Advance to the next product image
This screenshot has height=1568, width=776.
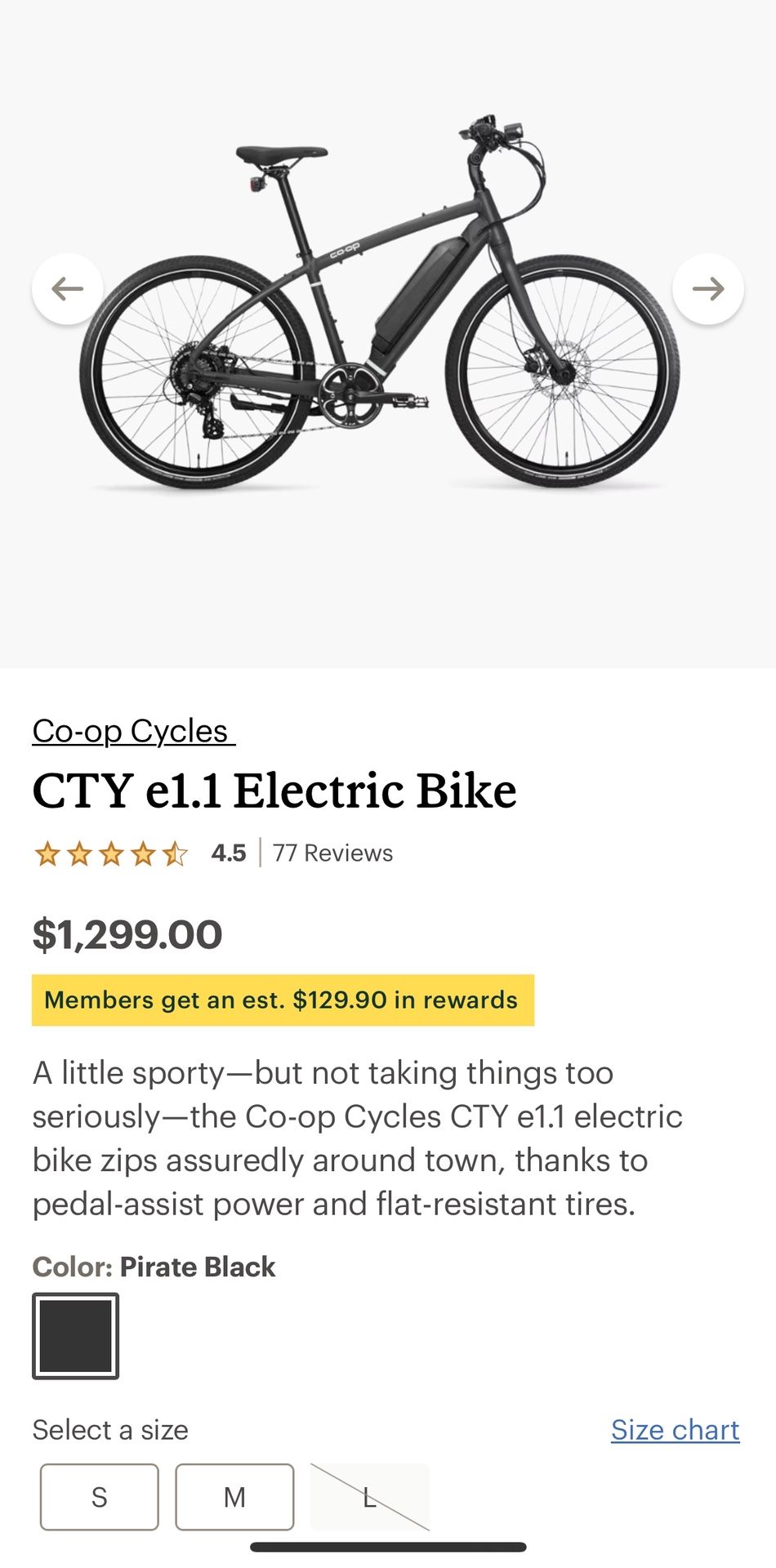coord(707,288)
